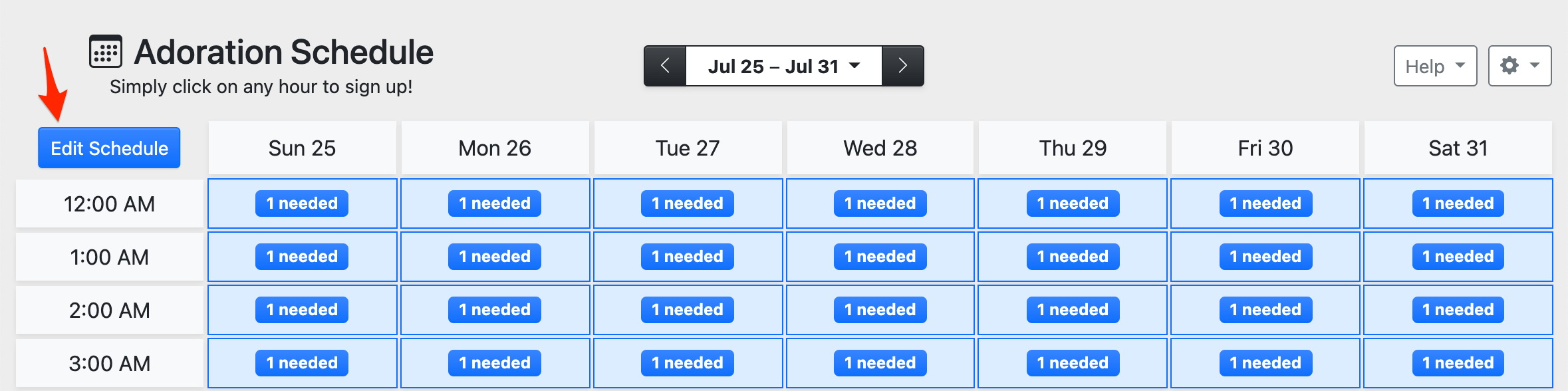
Task: Choose the Tuesday 2:00 AM needed badge
Action: pos(687,310)
